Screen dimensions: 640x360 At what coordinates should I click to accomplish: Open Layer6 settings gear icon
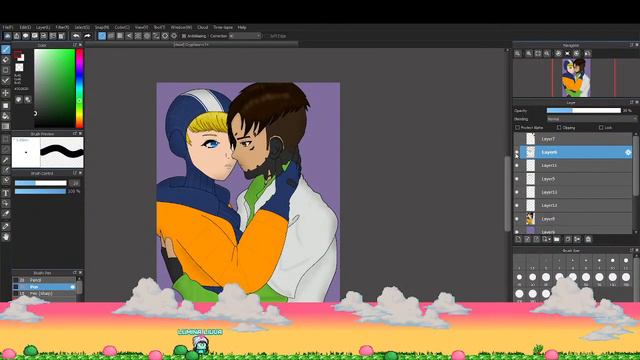[628, 152]
